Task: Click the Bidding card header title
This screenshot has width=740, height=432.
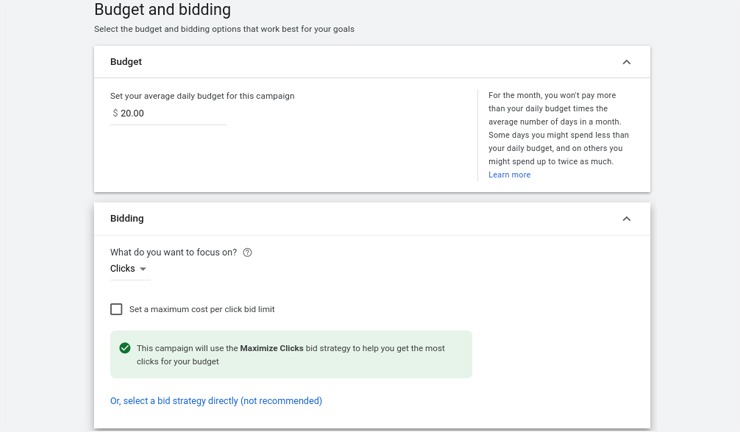Action: click(x=127, y=219)
